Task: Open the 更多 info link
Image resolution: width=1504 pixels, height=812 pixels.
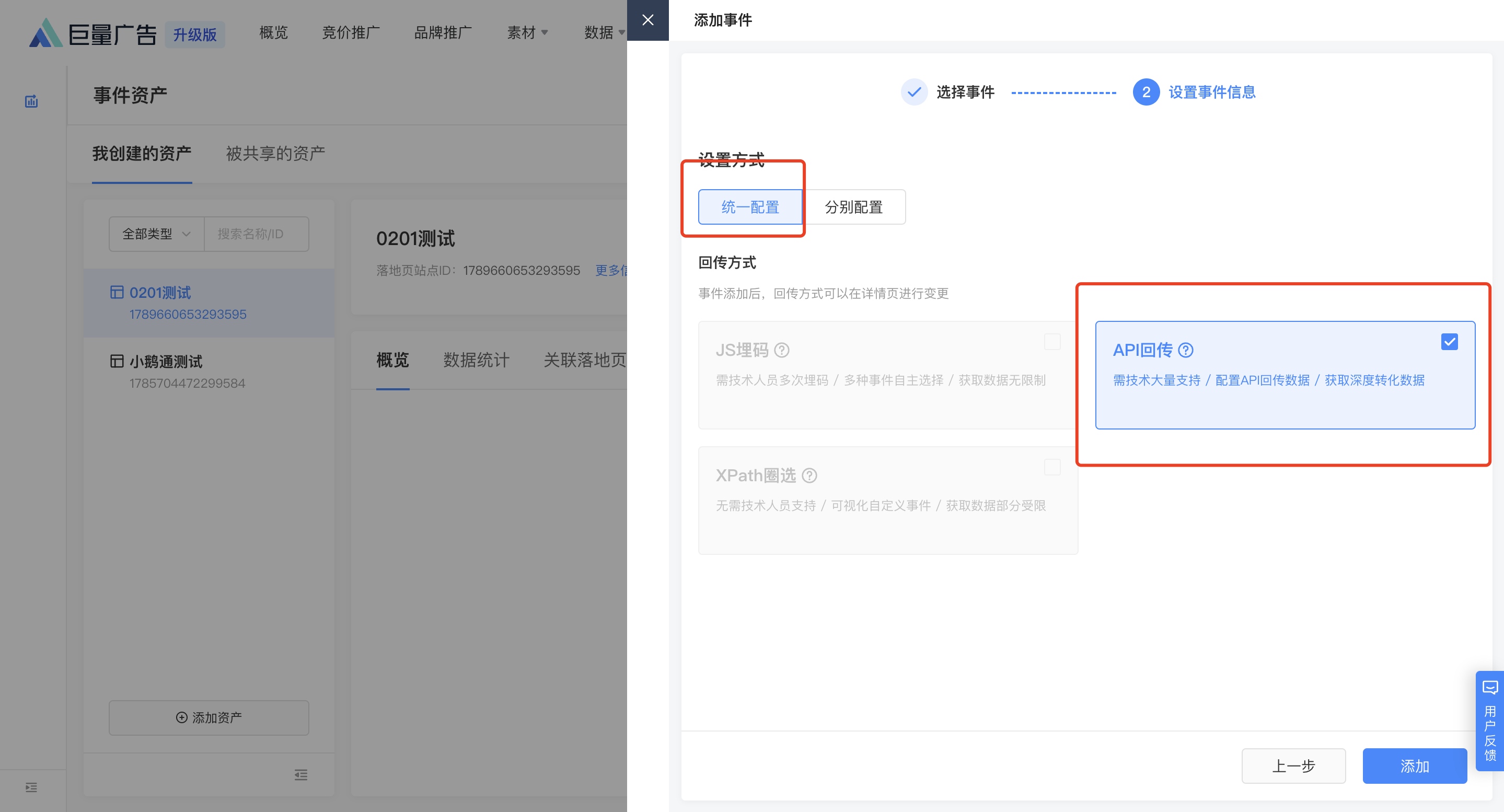Action: 611,270
